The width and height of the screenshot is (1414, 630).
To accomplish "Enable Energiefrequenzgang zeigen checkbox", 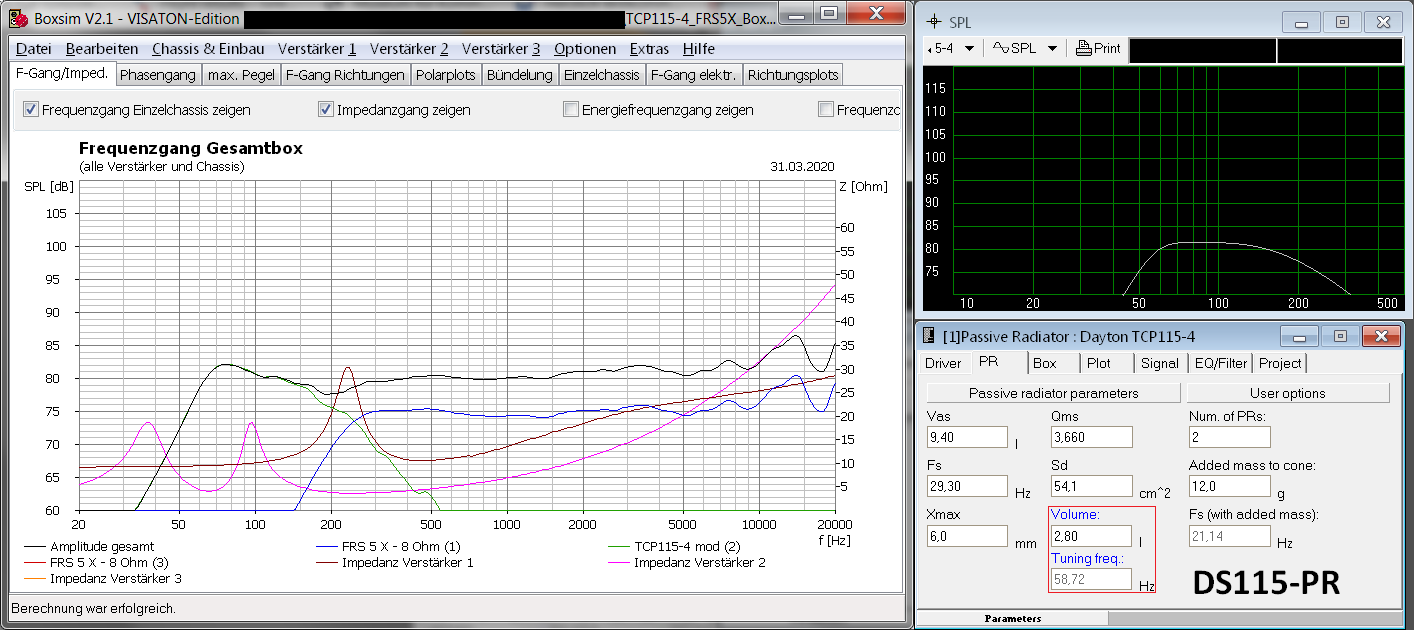I will [571, 110].
